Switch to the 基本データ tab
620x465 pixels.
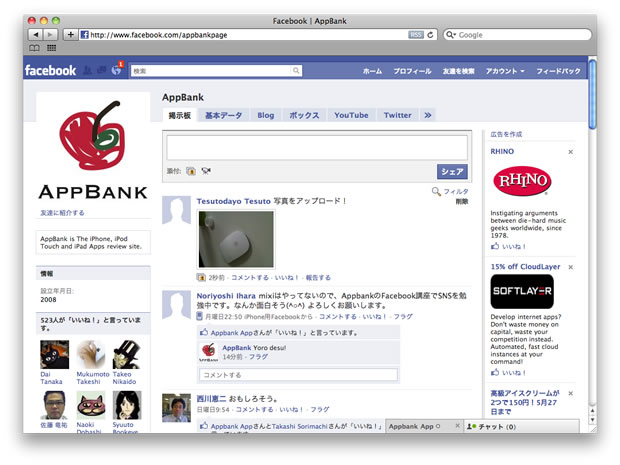pyautogui.click(x=223, y=115)
